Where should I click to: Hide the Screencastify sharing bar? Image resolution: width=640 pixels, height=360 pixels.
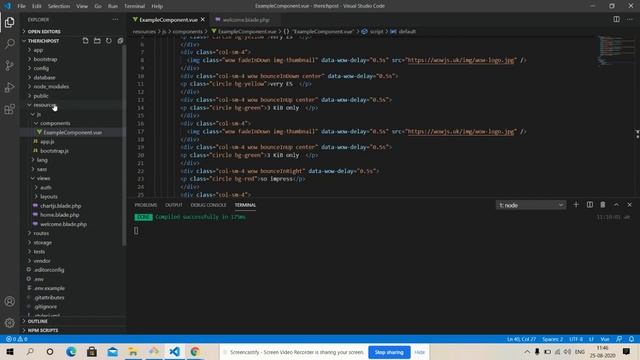pyautogui.click(x=420, y=352)
